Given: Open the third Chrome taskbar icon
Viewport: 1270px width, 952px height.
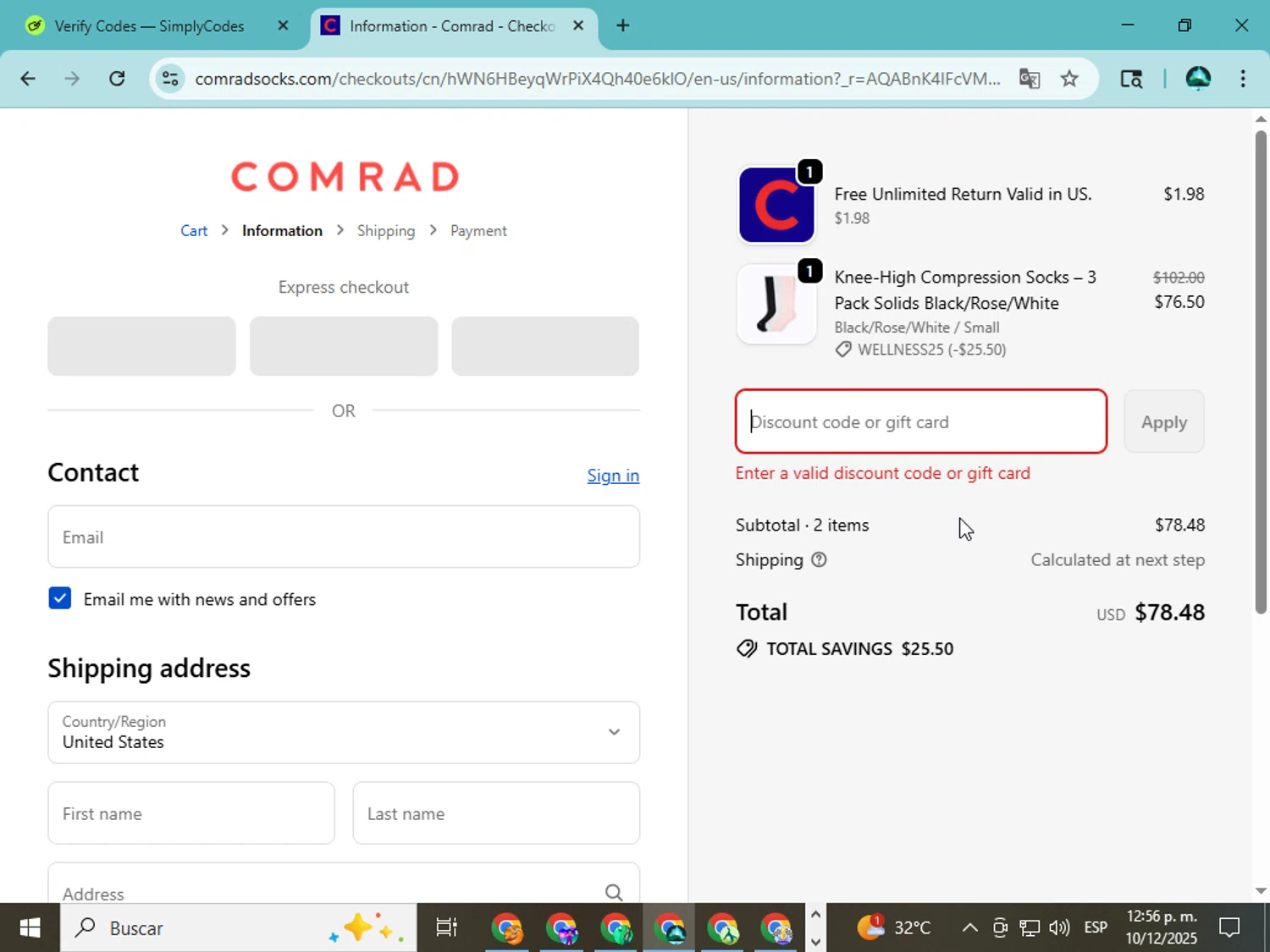Looking at the screenshot, I should coord(616,928).
